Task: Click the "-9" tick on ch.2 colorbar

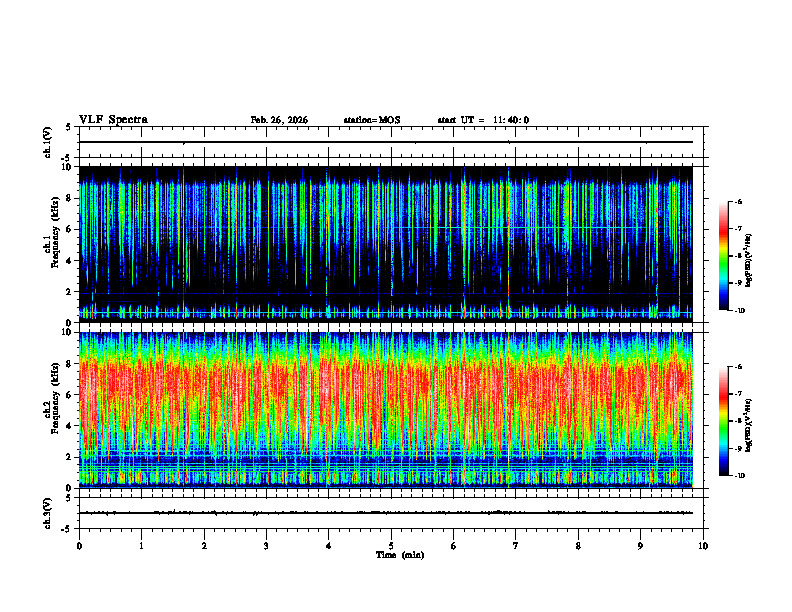Action: 738,448
